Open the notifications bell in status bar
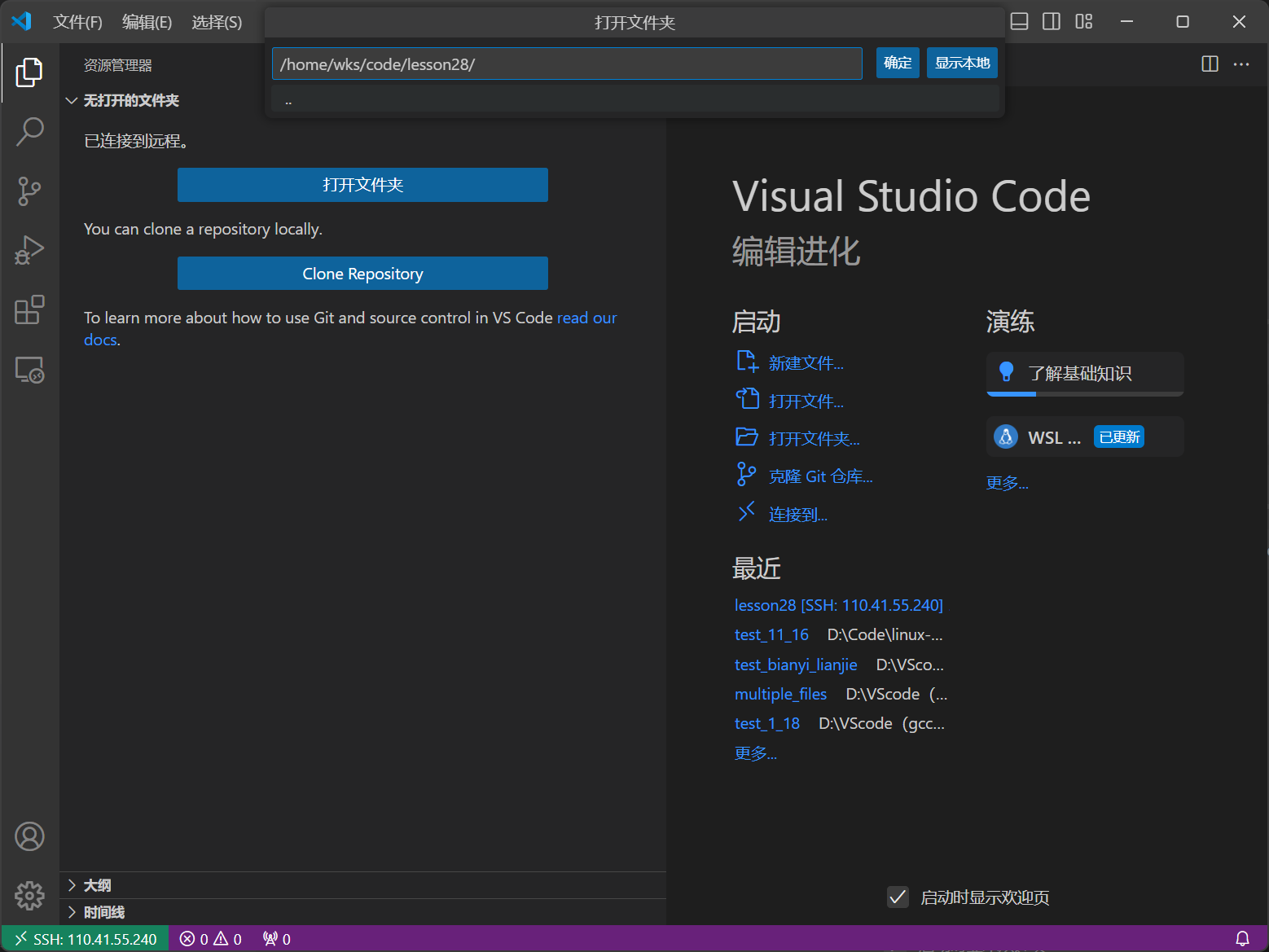The image size is (1269, 952). coord(1240,938)
